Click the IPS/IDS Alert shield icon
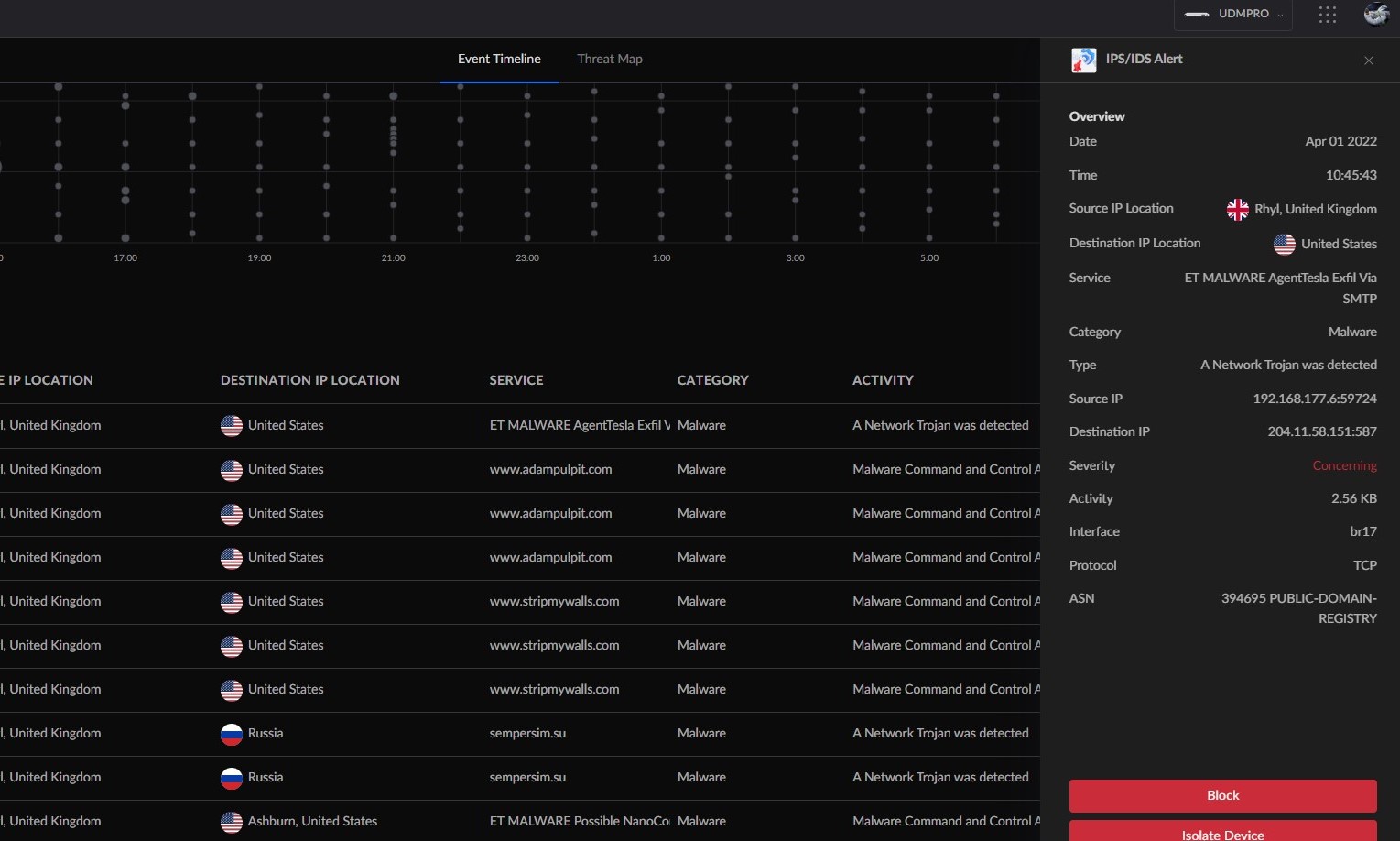 [1084, 60]
